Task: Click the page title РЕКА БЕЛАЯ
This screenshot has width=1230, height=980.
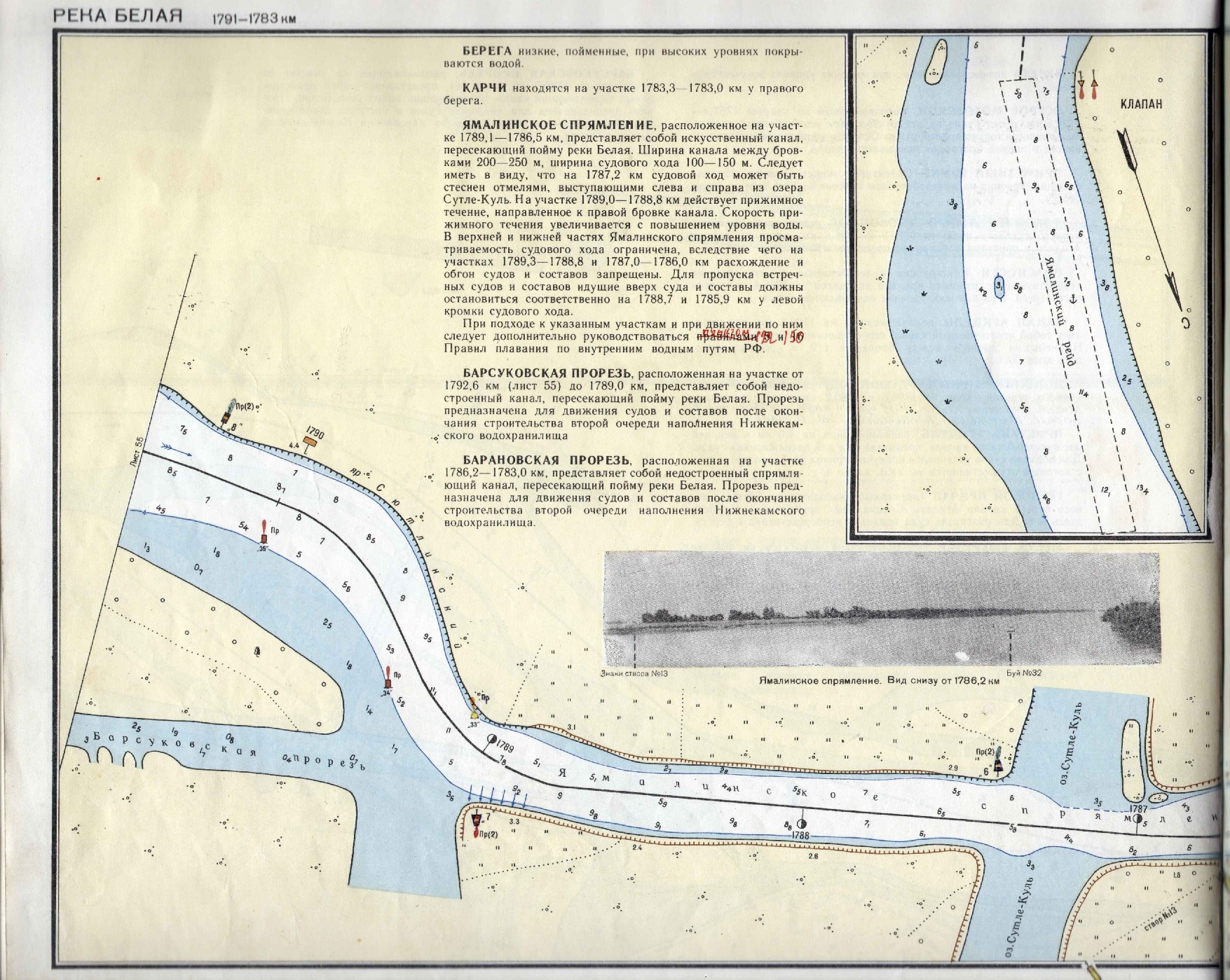Action: point(118,15)
